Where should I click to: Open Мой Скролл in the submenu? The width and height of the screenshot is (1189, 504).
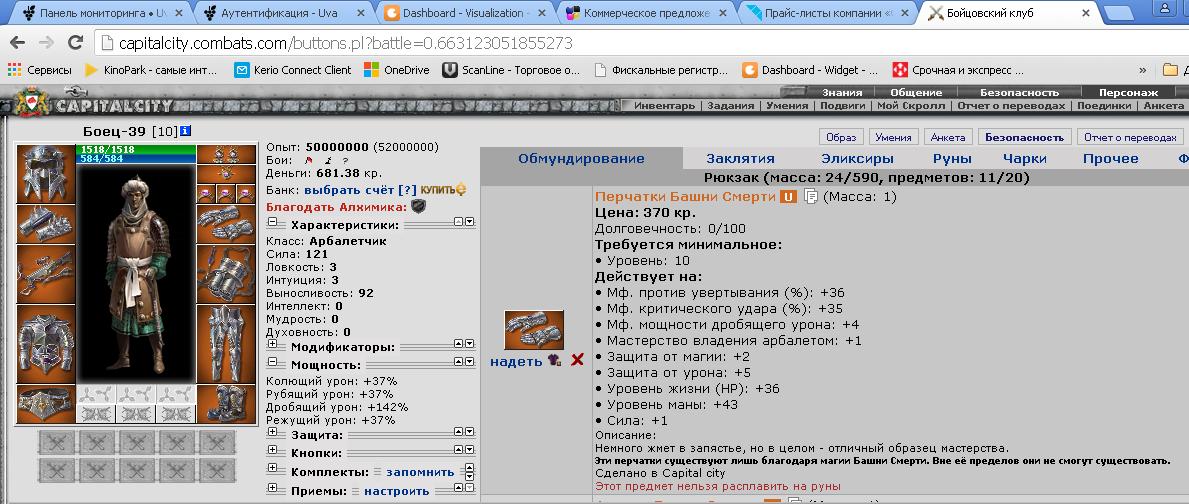pos(911,106)
